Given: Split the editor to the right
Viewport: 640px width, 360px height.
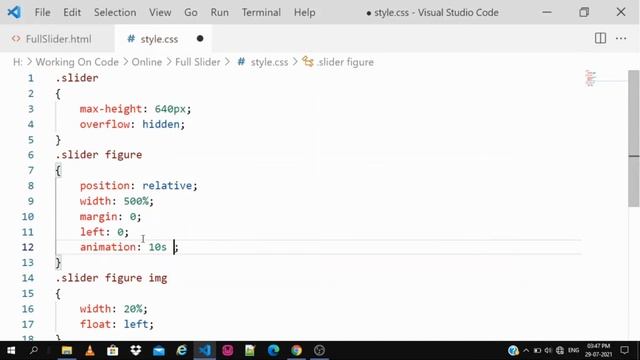Looking at the screenshot, I should click(x=600, y=38).
